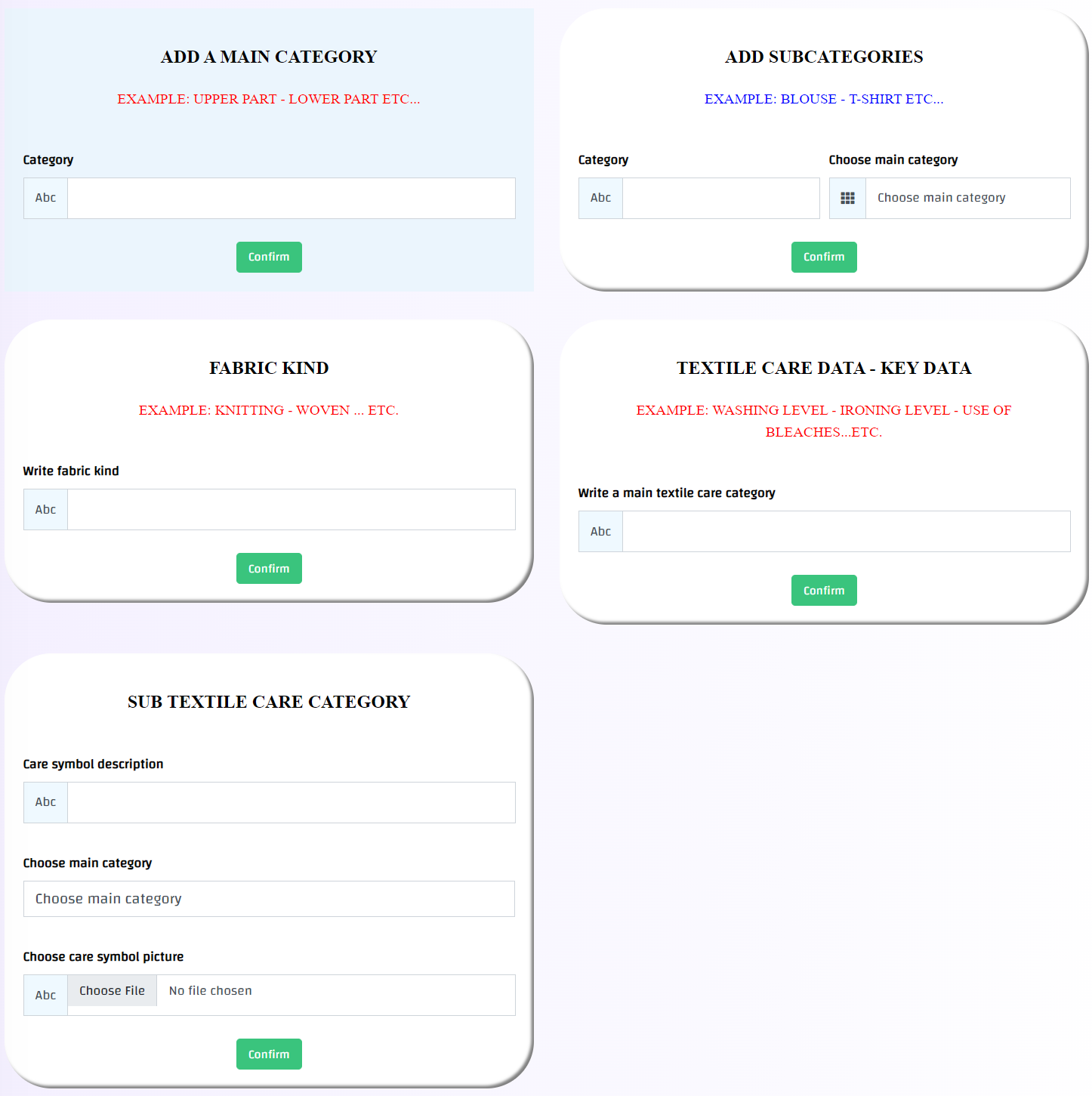
Task: Click the Abc prefix in Add Subcategories
Action: [x=600, y=198]
